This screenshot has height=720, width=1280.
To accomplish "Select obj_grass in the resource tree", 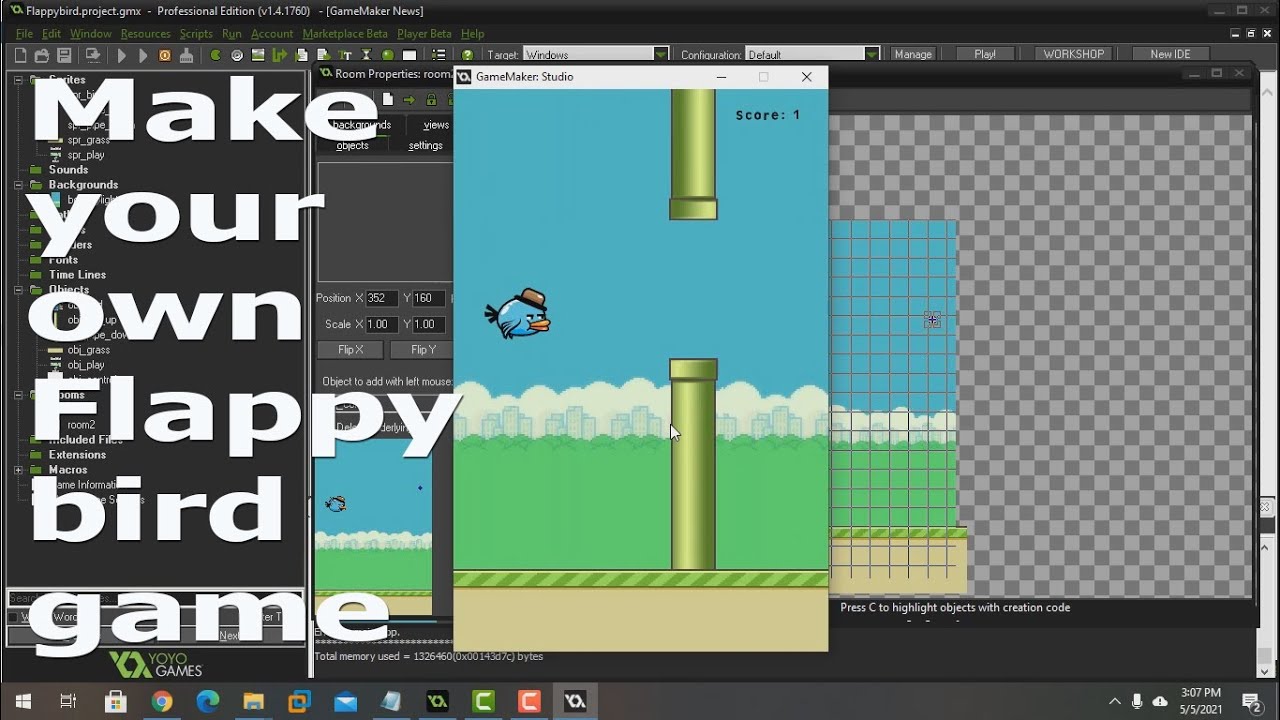I will pos(89,350).
